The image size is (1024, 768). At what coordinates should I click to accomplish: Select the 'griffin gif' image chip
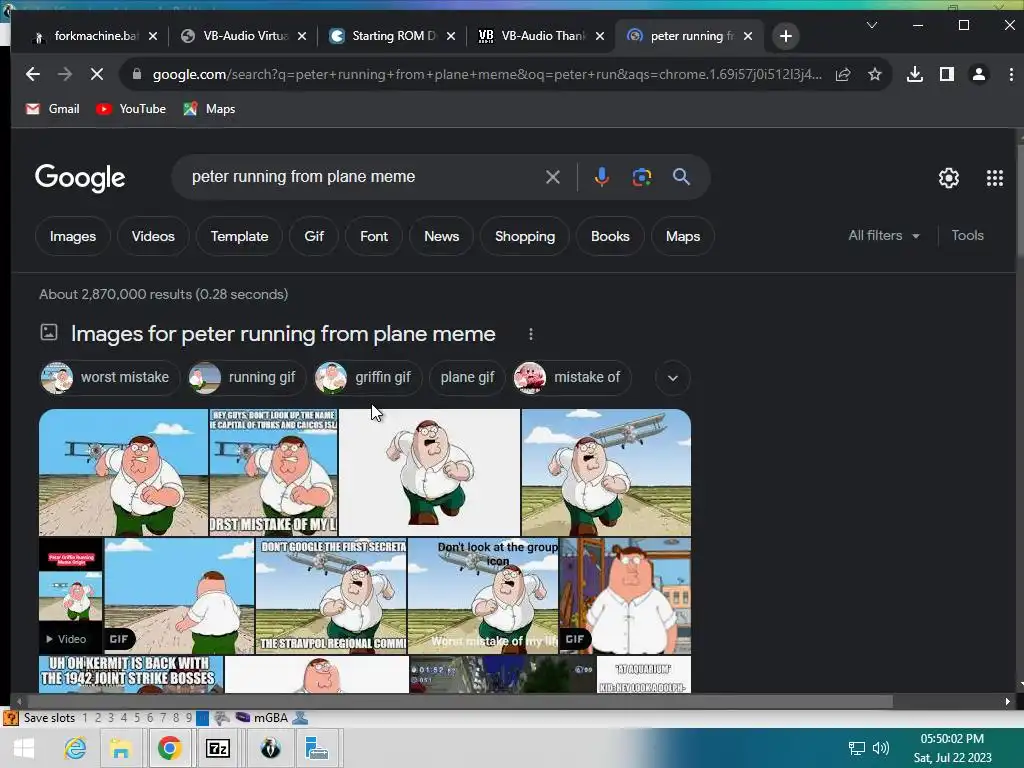(x=368, y=378)
